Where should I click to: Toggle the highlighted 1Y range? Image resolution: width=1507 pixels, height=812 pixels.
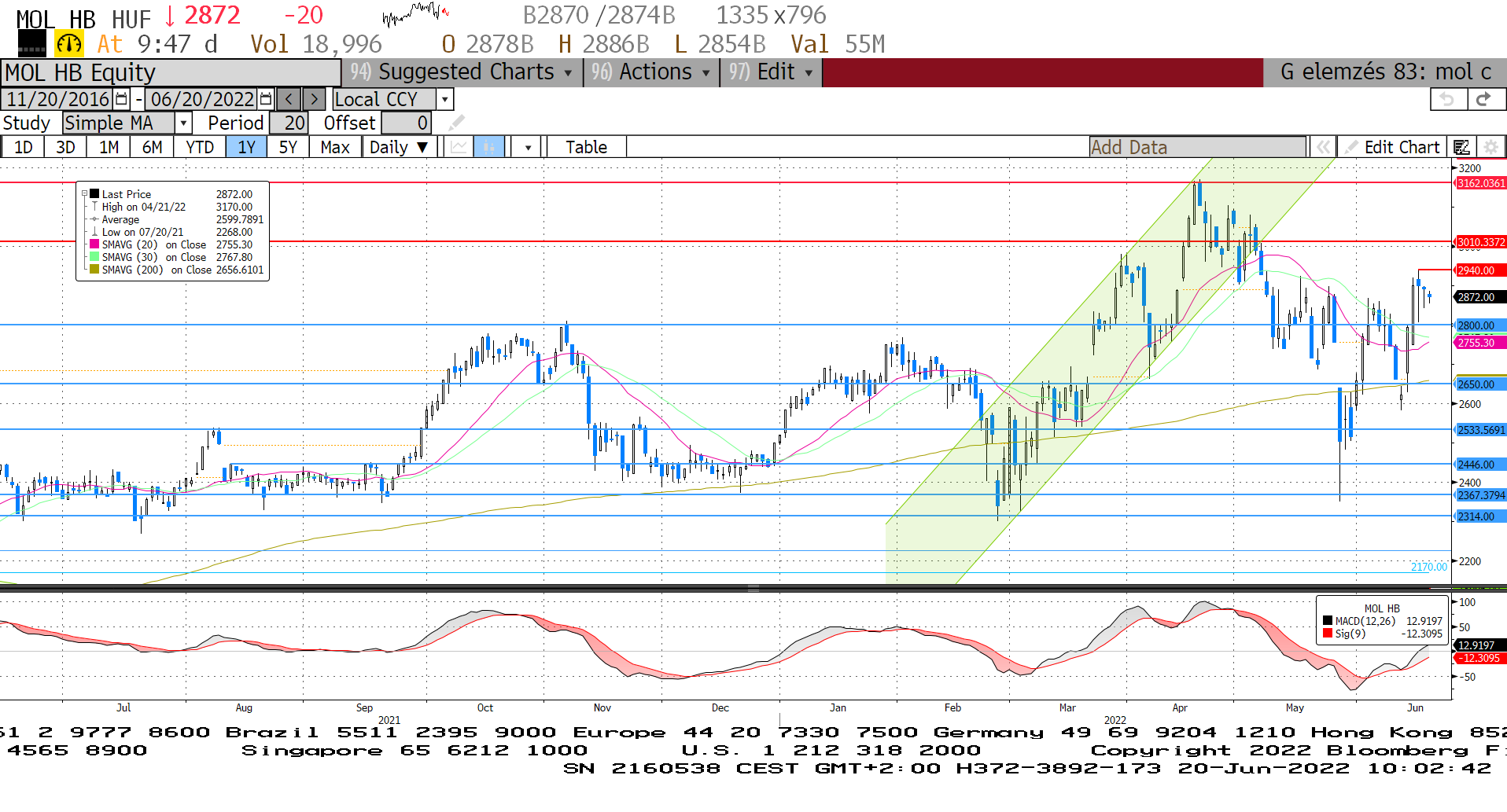(x=246, y=147)
